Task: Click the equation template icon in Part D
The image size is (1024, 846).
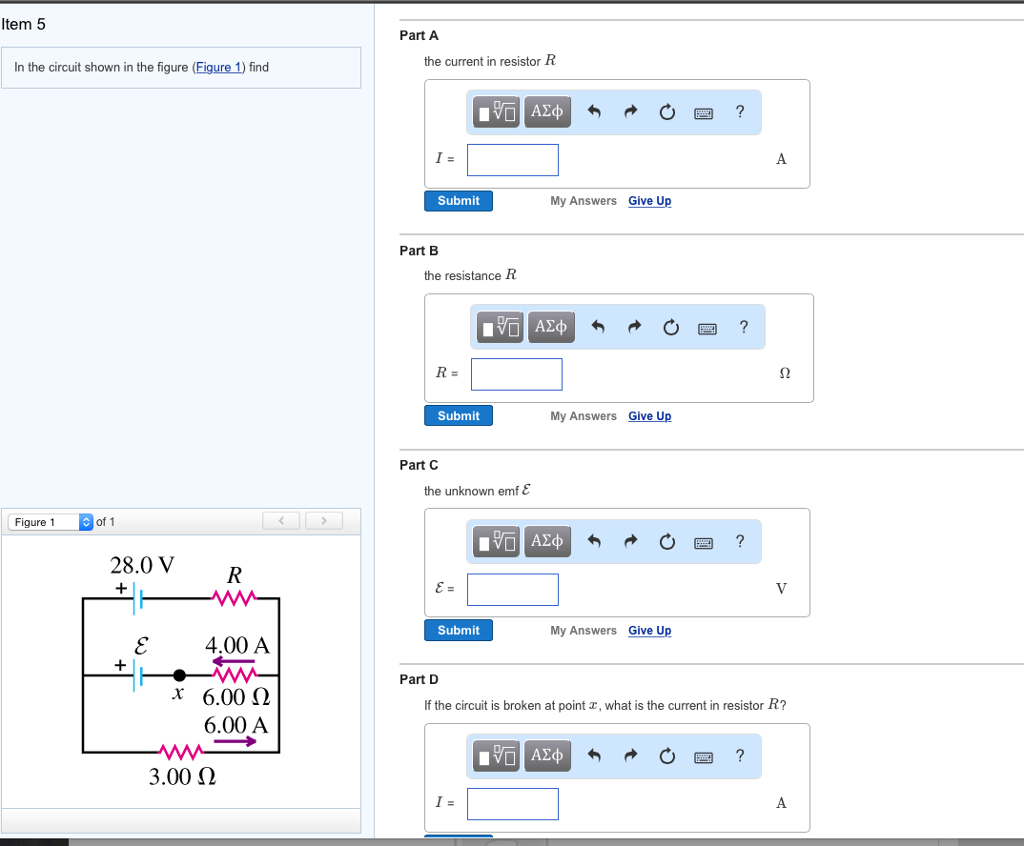Action: [495, 756]
